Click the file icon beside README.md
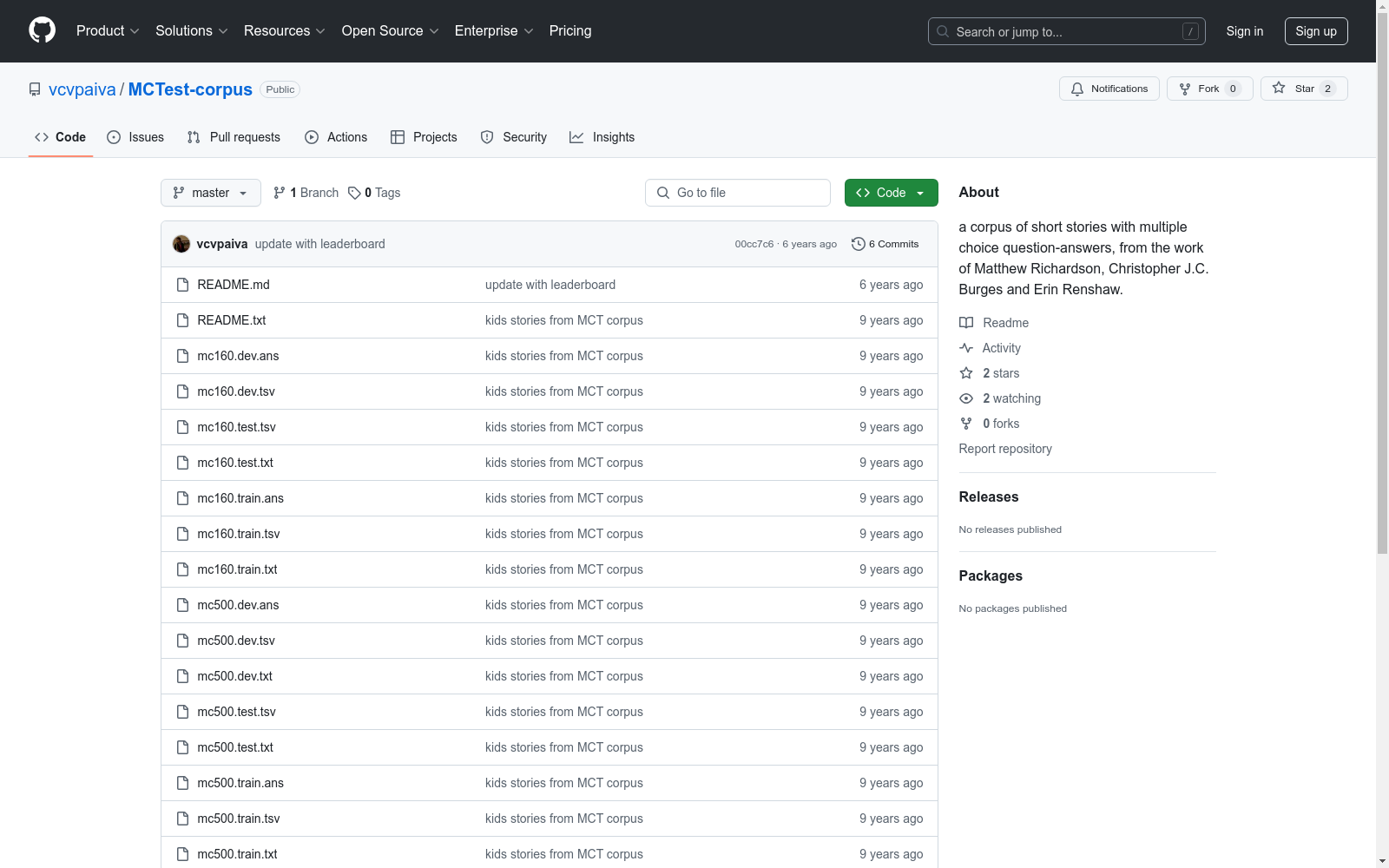 [x=182, y=285]
